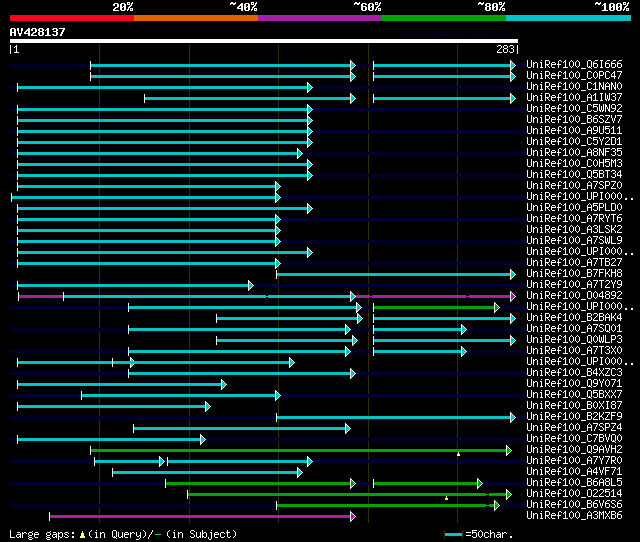Click the cyan =50char. scale bar legend
The width and height of the screenshot is (640, 542).
point(453,534)
